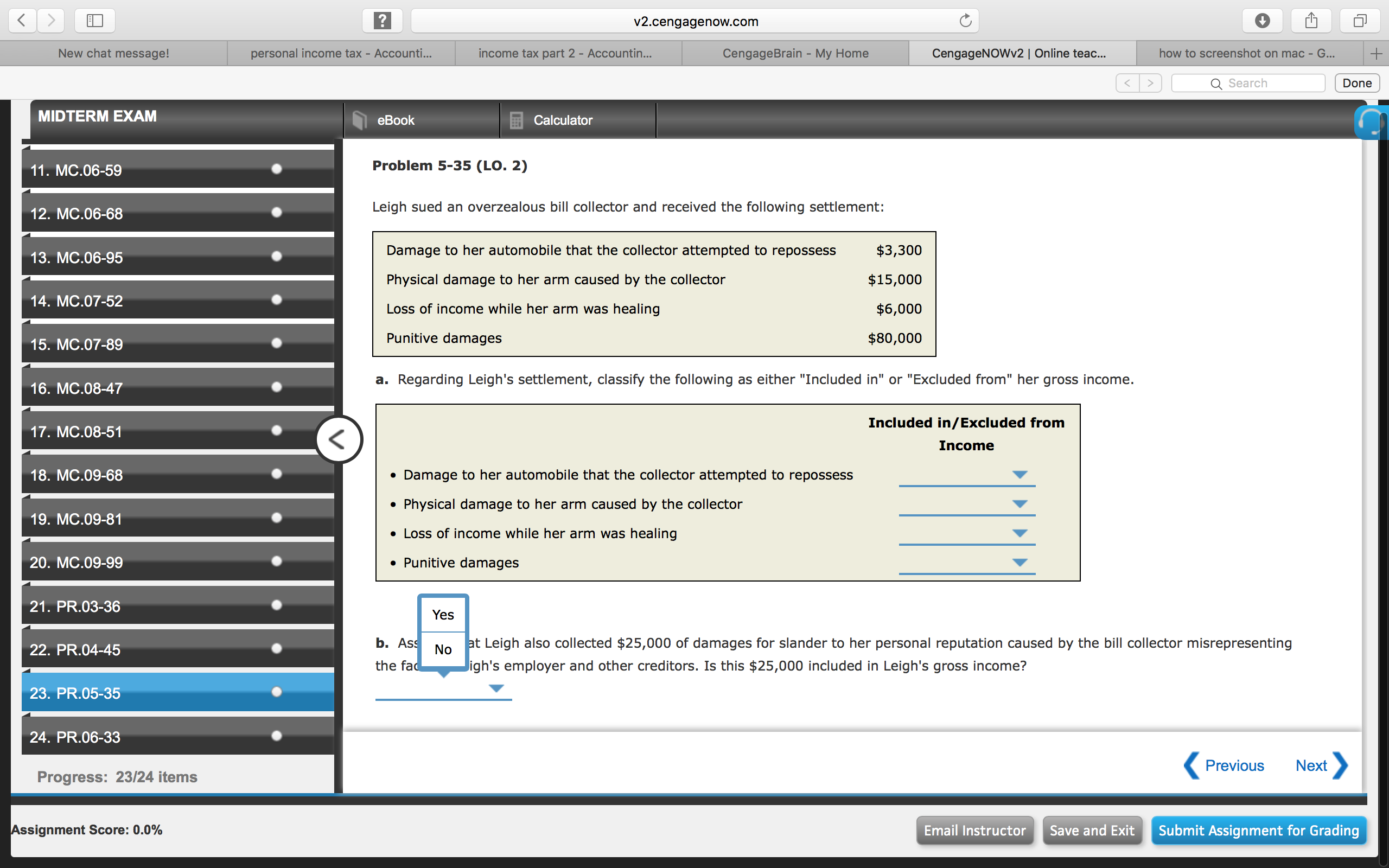Open dropdown for Loss of income row
1389x868 pixels.
(x=966, y=534)
